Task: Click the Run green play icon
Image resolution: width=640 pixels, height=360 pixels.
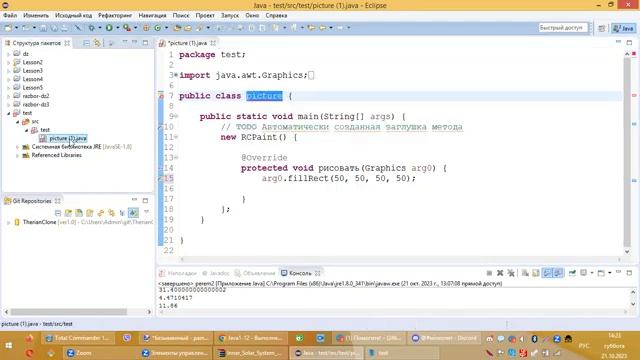Action: [x=109, y=28]
